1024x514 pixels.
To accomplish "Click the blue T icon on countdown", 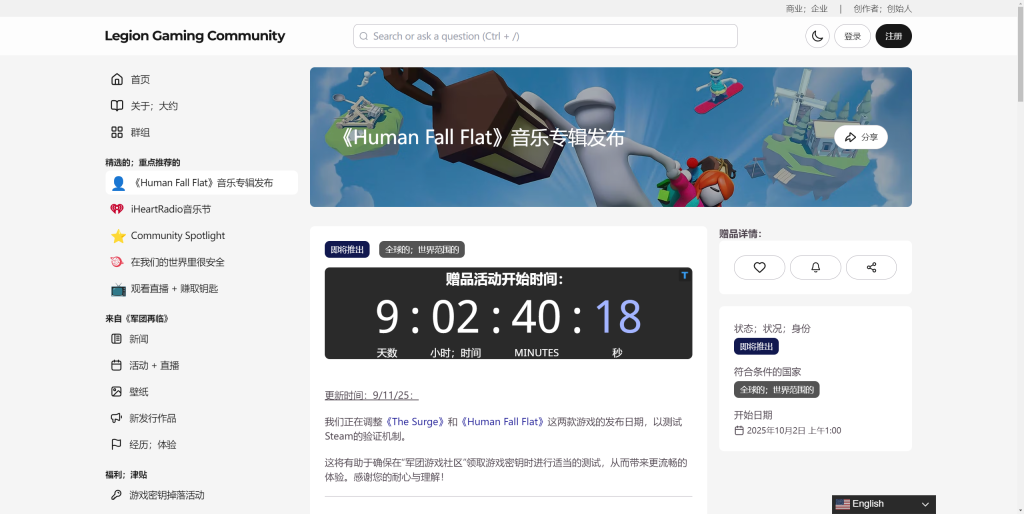I will coord(684,275).
